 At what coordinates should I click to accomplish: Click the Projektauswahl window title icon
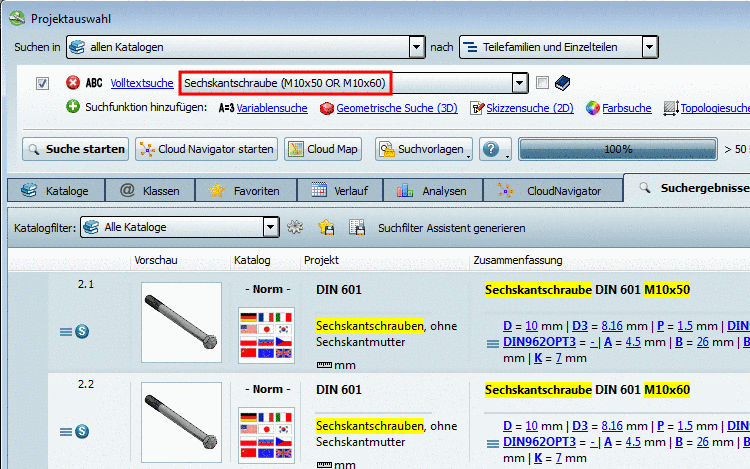17,18
